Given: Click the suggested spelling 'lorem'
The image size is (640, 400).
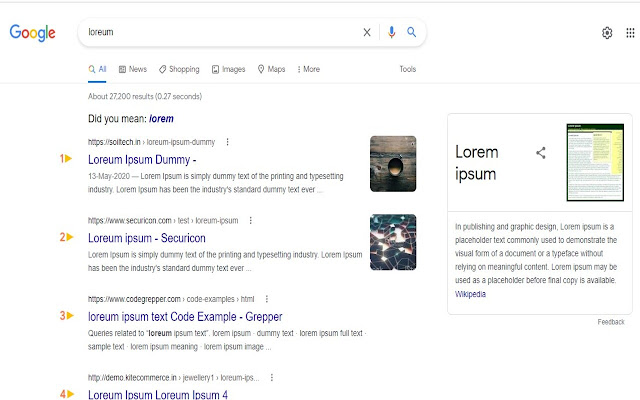Looking at the screenshot, I should click(161, 119).
